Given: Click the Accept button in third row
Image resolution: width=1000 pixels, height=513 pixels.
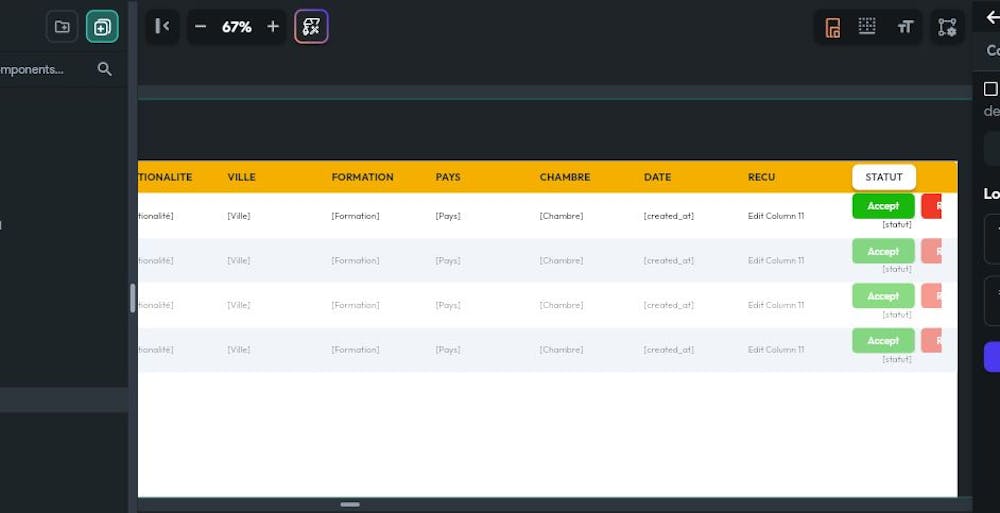Looking at the screenshot, I should pos(883,296).
